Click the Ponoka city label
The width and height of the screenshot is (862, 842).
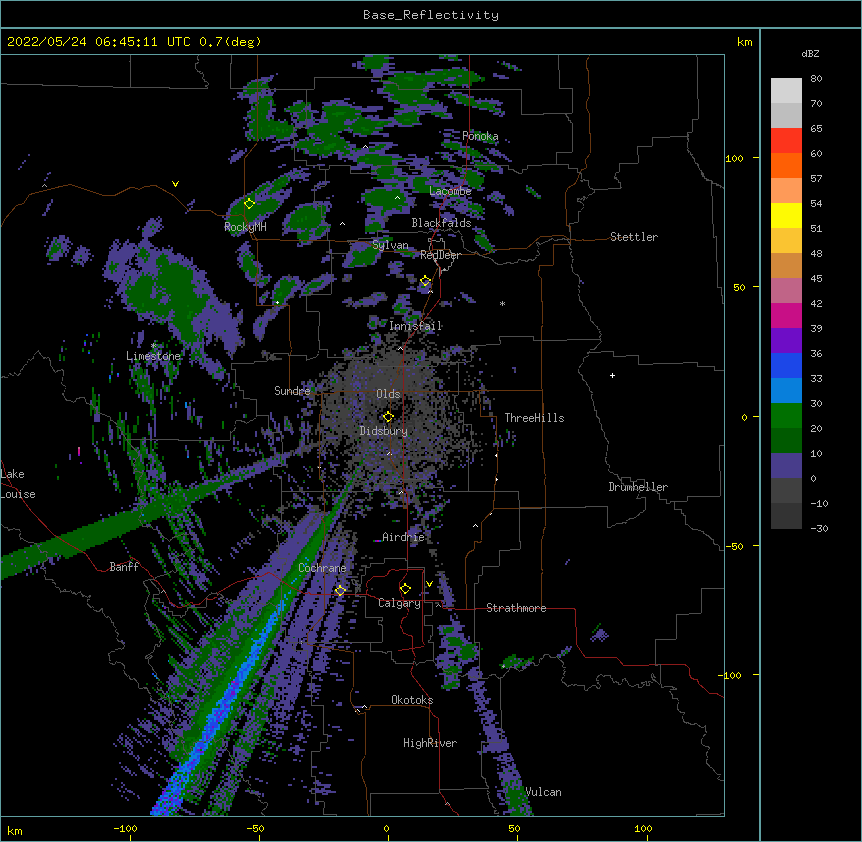[480, 136]
